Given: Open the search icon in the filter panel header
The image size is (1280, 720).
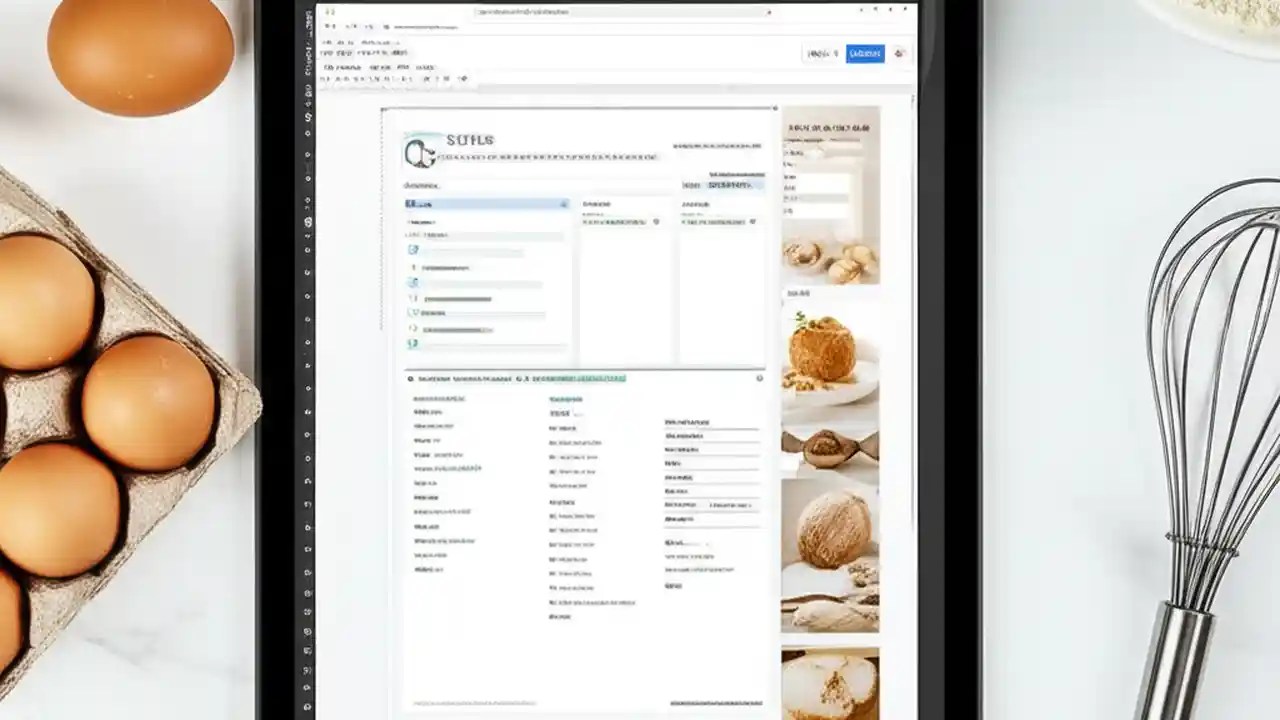Looking at the screenshot, I should 563,204.
